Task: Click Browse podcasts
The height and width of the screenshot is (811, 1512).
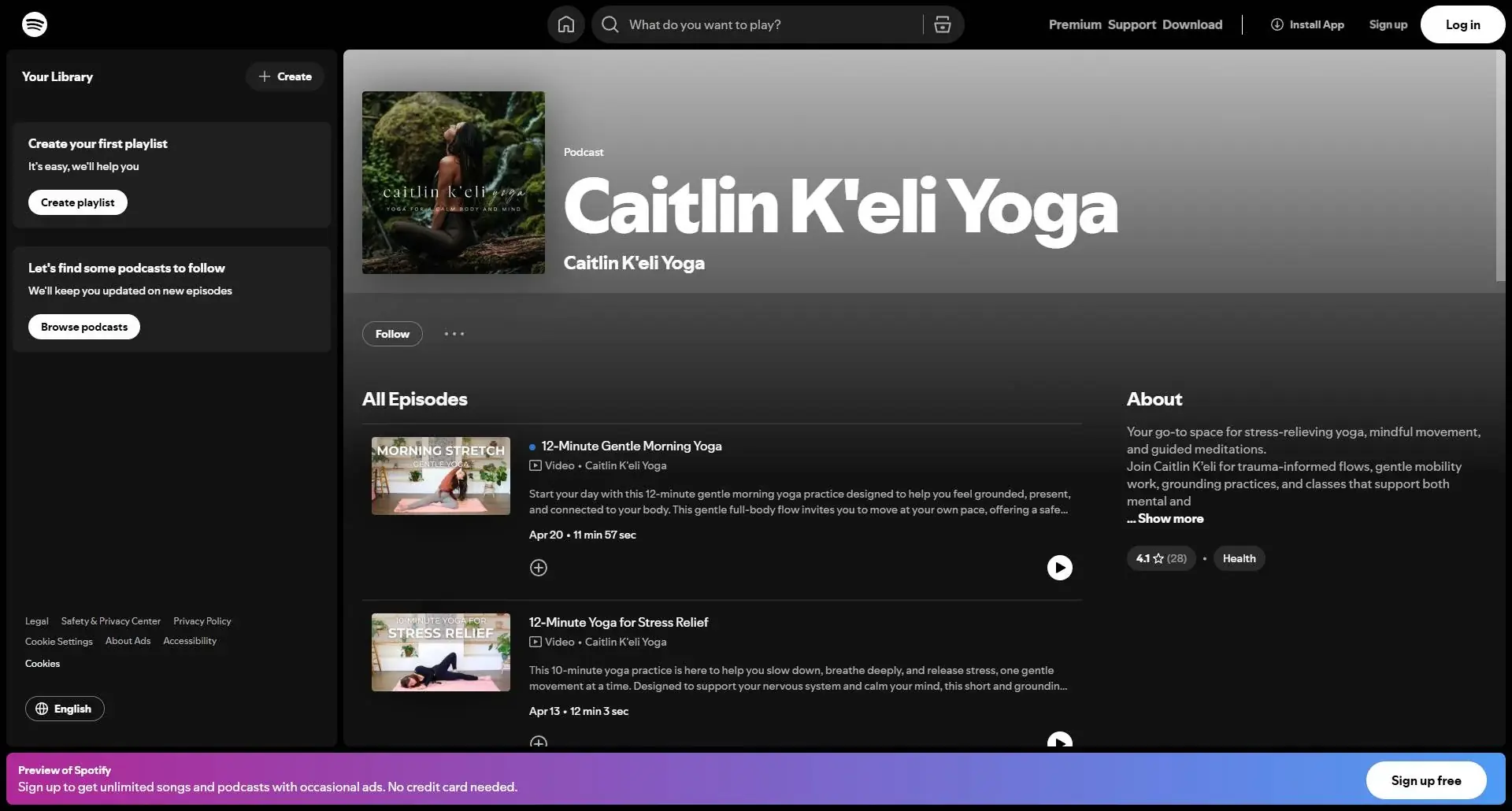Action: [x=84, y=327]
